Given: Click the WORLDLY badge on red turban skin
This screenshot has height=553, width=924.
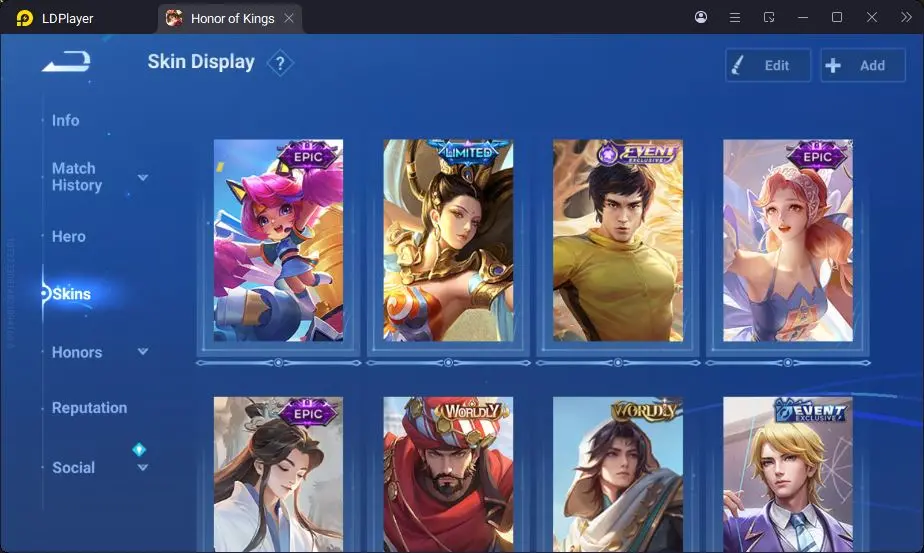Looking at the screenshot, I should tap(471, 411).
